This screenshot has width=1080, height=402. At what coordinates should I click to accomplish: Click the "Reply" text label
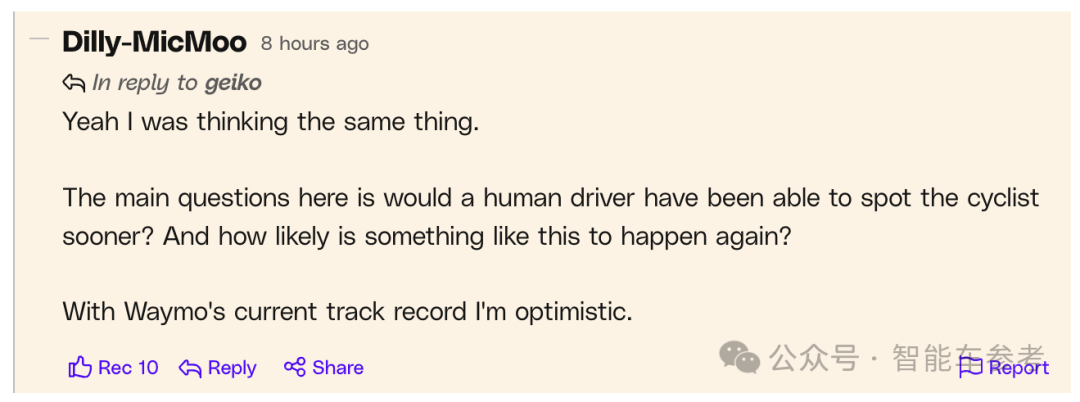pos(233,368)
